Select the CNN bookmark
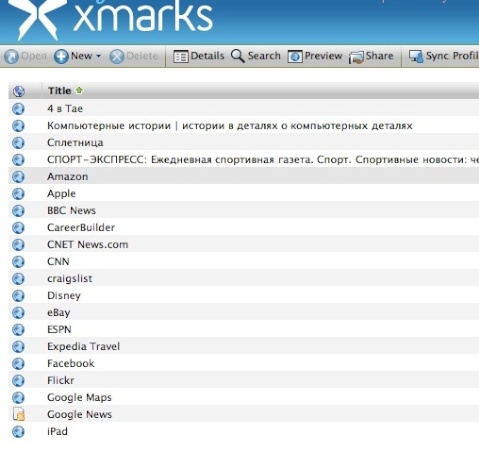The image size is (479, 469). (x=244, y=262)
